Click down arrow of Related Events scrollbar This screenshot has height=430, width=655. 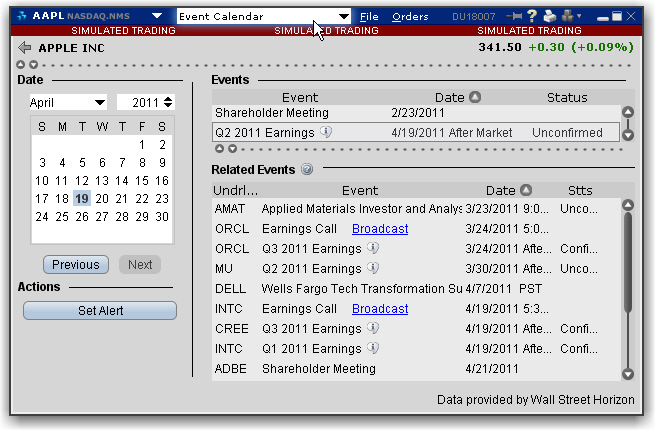(628, 374)
